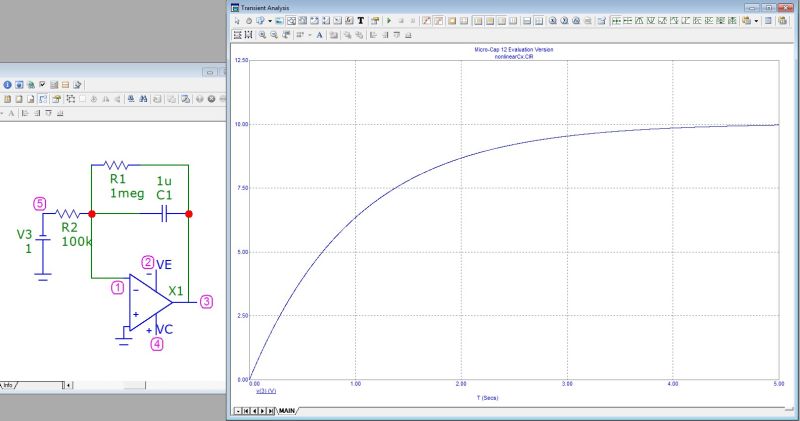Click the Peak cursor function icon
The height and width of the screenshot is (421, 800).
640,21
